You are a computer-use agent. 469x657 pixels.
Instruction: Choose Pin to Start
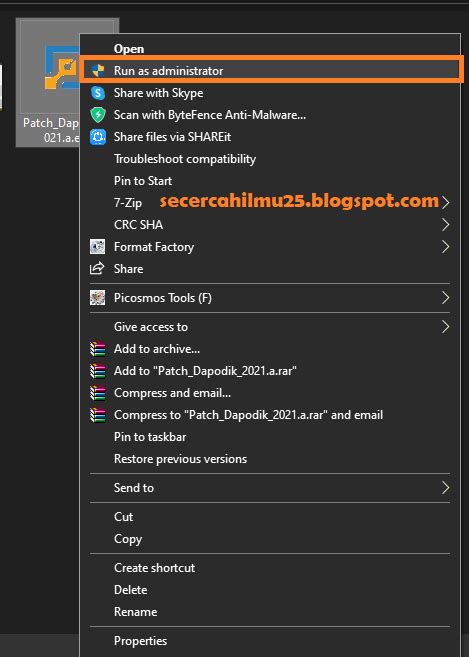[271, 181]
